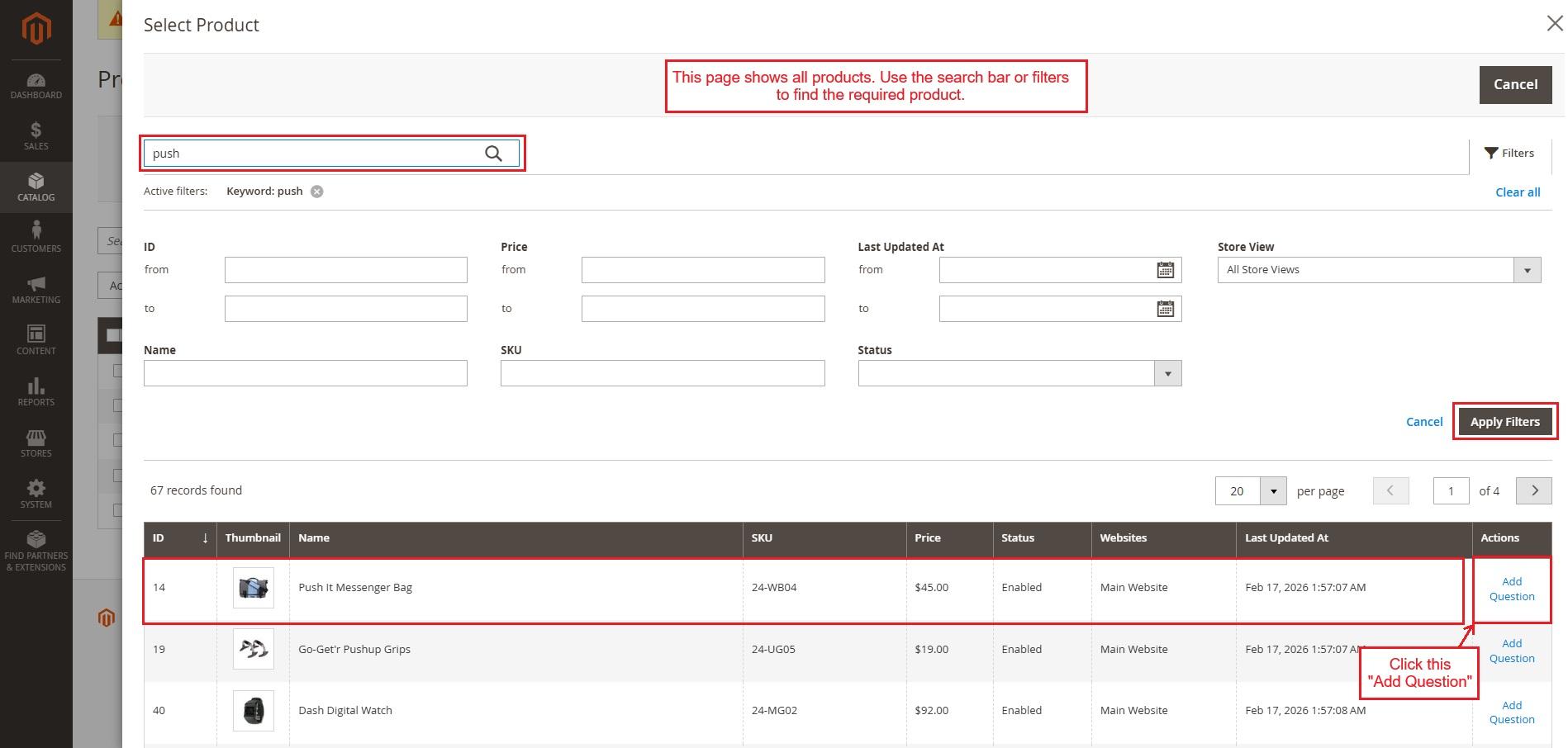Open the Sales menu in the sidebar
The height and width of the screenshot is (748, 1568).
[36, 136]
